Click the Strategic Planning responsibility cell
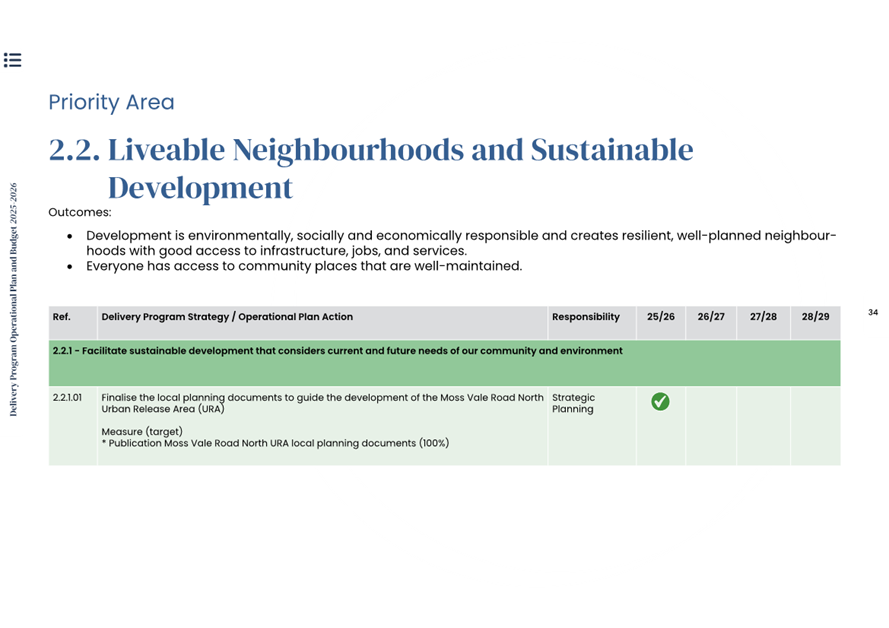The height and width of the screenshot is (628, 889). point(574,403)
